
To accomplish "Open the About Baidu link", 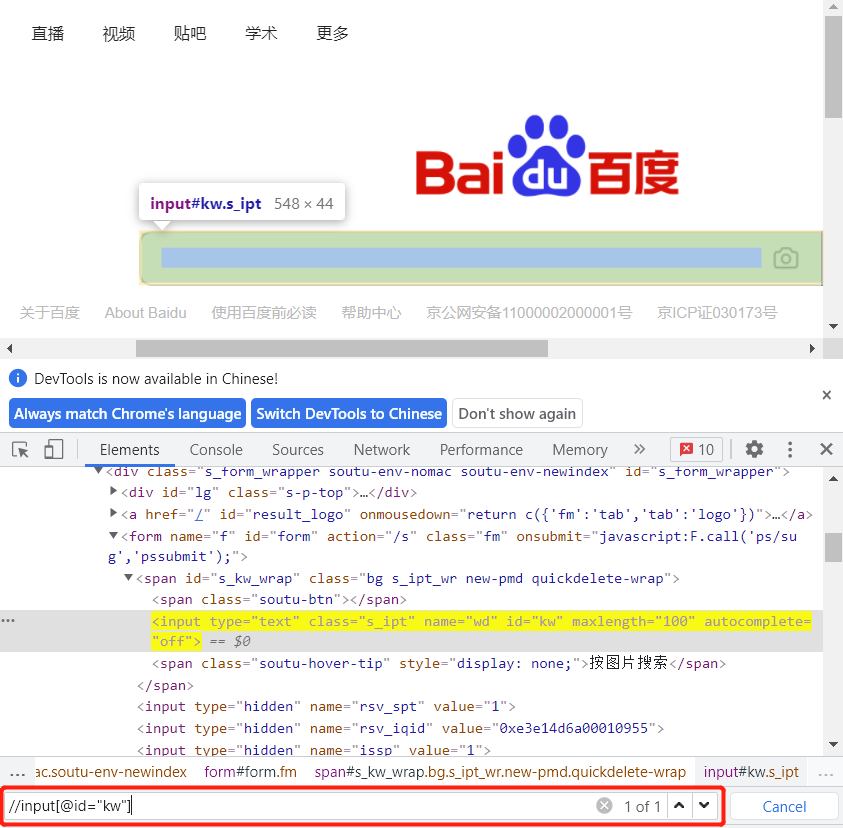I will pyautogui.click(x=145, y=312).
